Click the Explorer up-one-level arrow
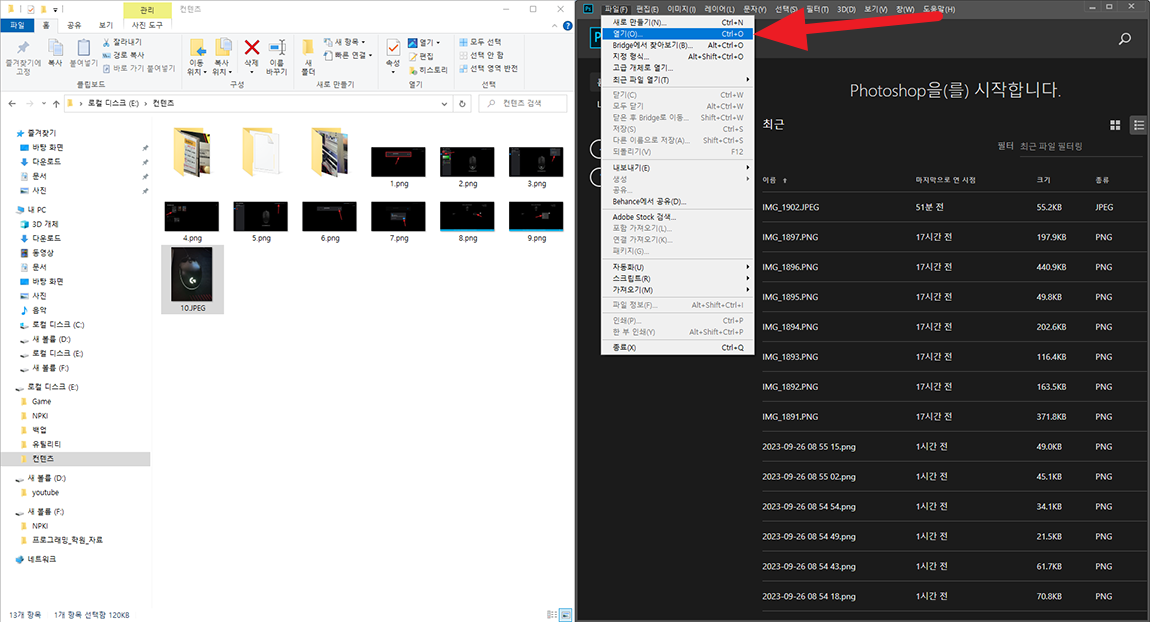1150x622 pixels. [x=56, y=103]
